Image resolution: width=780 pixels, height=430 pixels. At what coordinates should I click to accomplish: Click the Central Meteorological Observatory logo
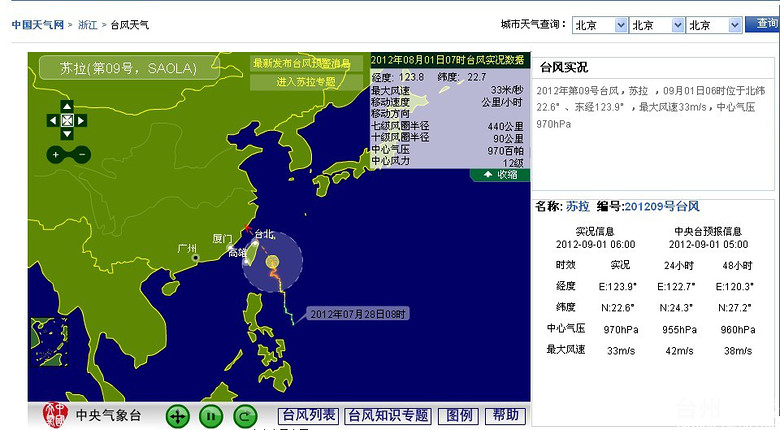[55, 415]
